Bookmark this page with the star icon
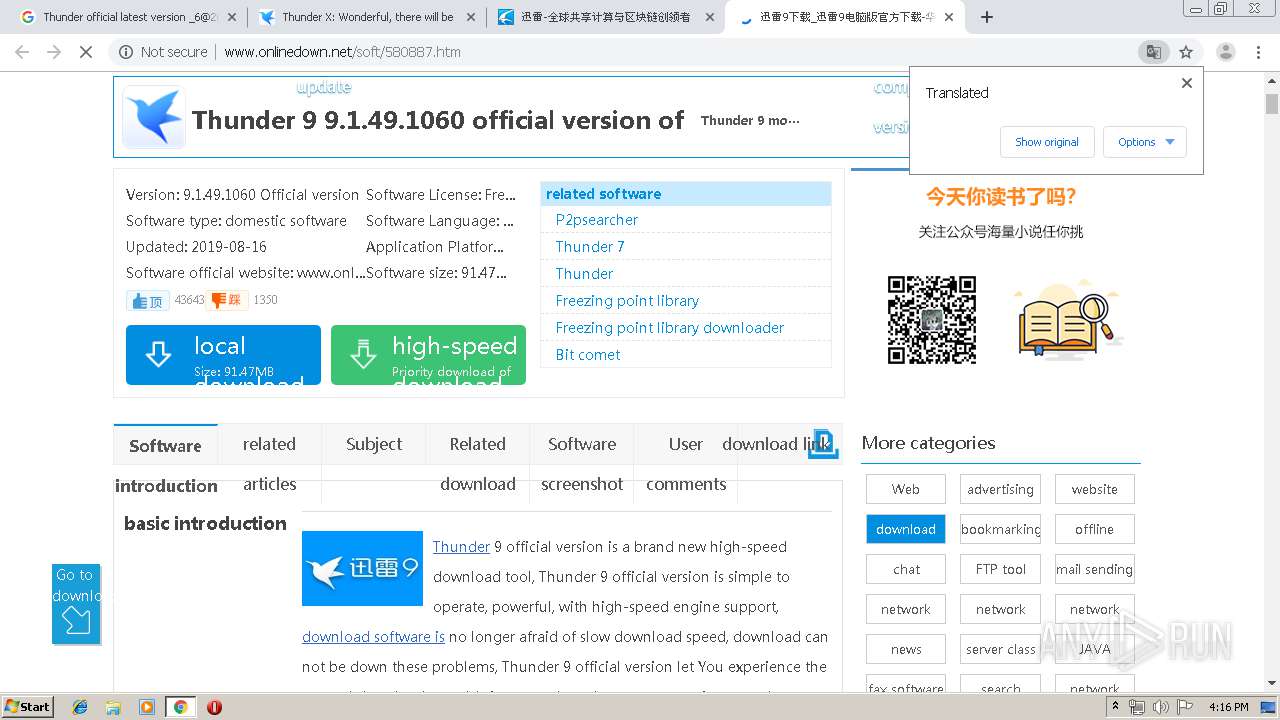The width and height of the screenshot is (1280, 720). coord(1186,52)
